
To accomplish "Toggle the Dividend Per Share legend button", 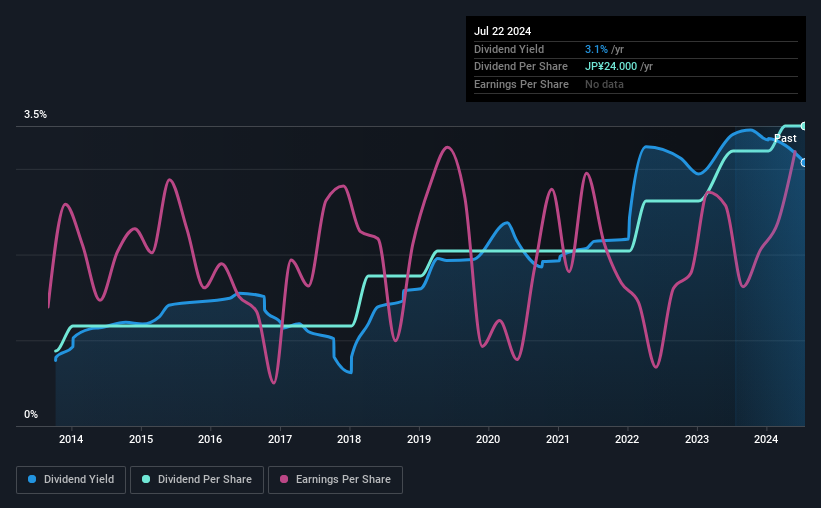I will coord(197,480).
